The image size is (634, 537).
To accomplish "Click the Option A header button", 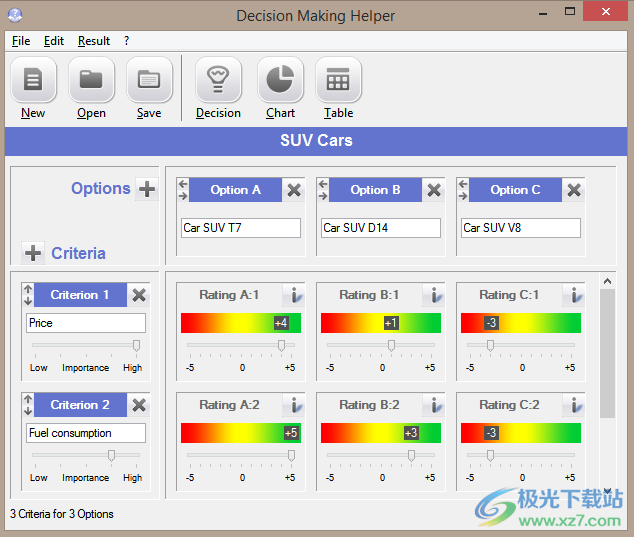I will 235,190.
